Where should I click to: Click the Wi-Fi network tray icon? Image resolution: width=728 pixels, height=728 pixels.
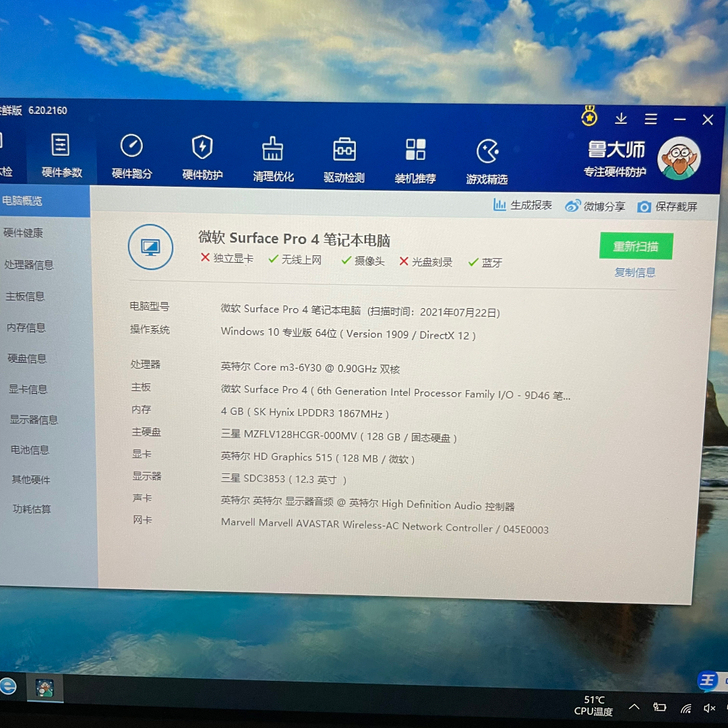(x=685, y=708)
